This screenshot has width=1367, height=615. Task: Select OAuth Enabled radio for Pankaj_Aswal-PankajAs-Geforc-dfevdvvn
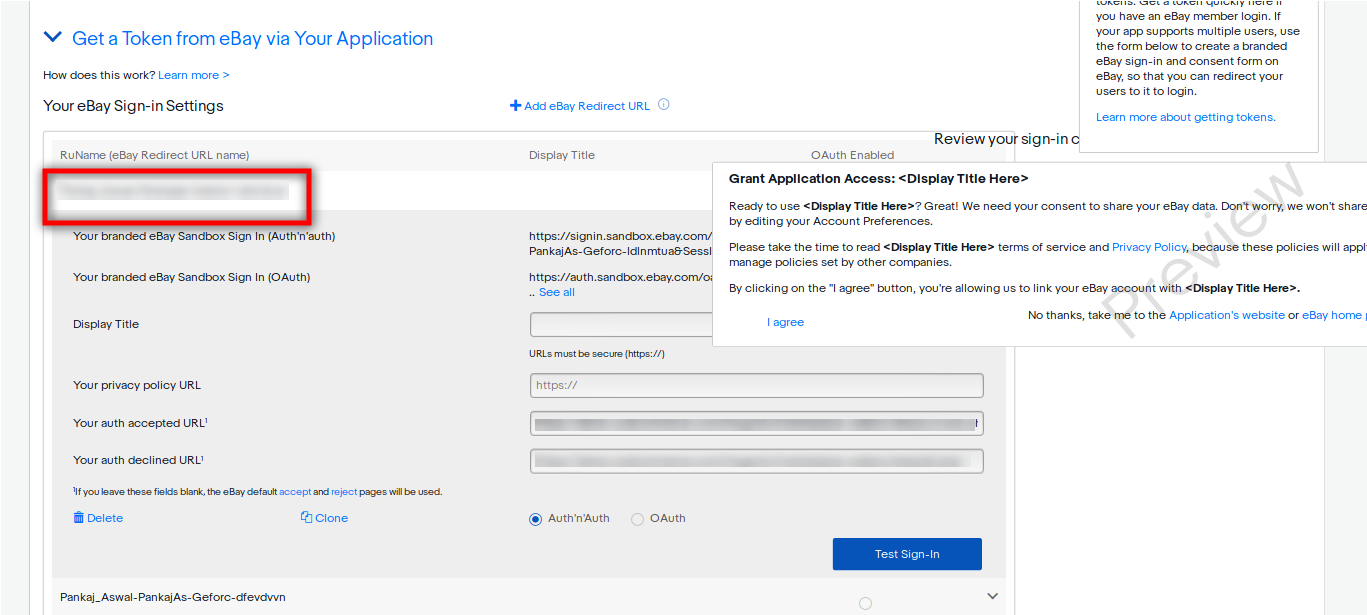coord(865,603)
